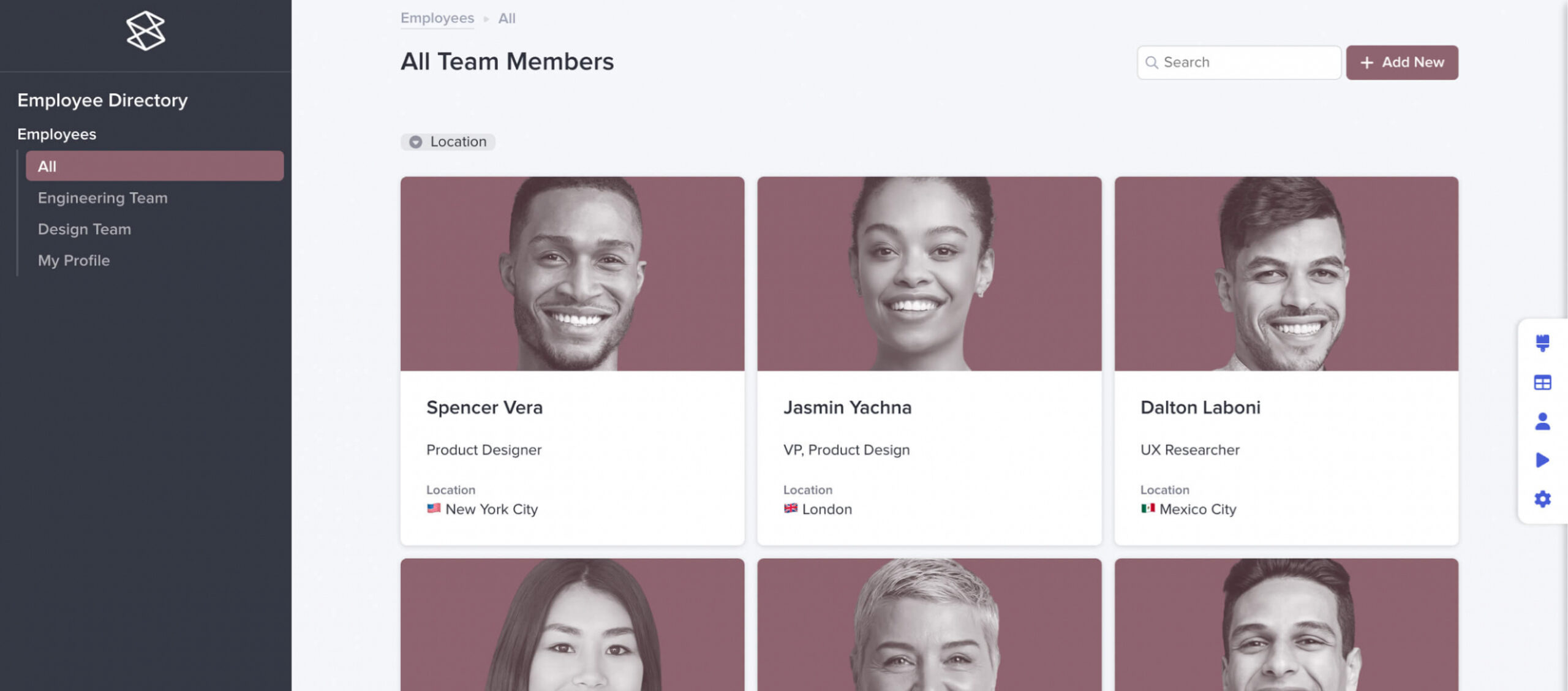Image resolution: width=1568 pixels, height=691 pixels.
Task: Click the app logo in the sidebar
Action: click(145, 31)
